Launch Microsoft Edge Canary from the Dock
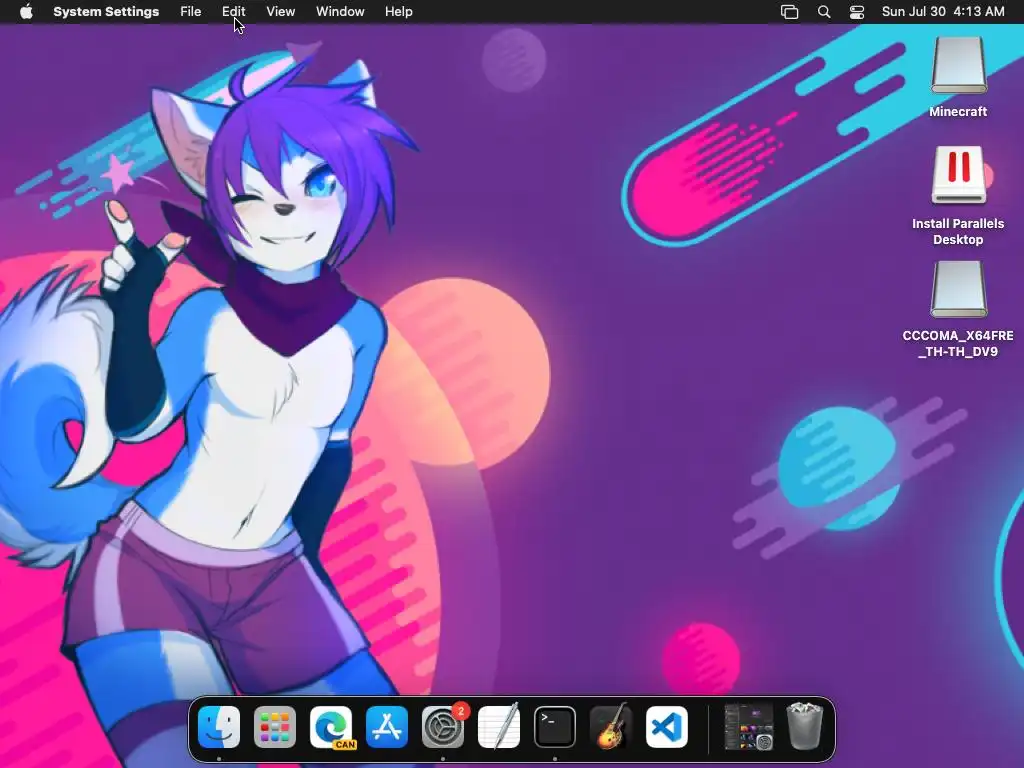The width and height of the screenshot is (1024, 768). [x=331, y=727]
